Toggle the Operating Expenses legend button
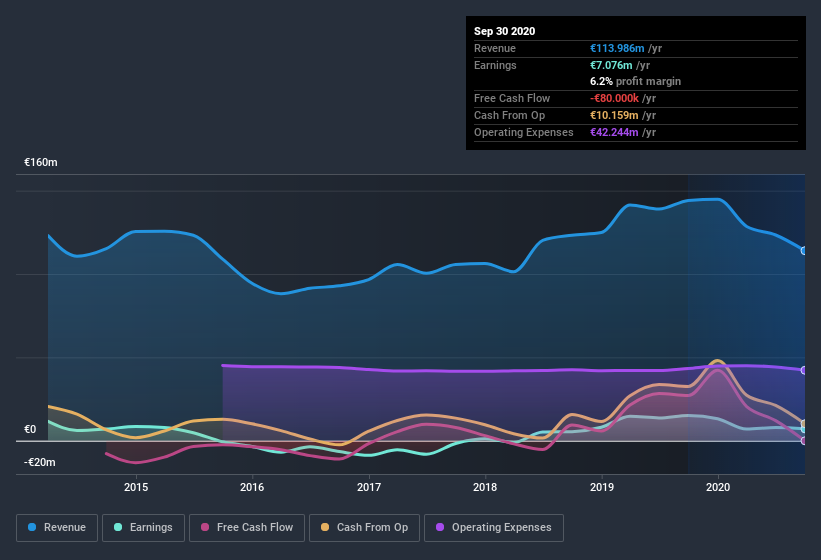The width and height of the screenshot is (821, 560). point(494,528)
